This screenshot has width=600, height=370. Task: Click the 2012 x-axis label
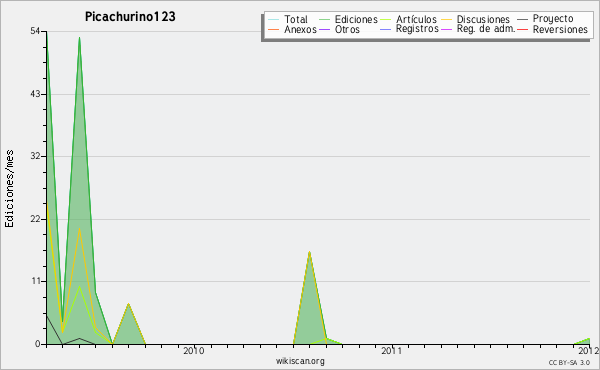pos(589,350)
